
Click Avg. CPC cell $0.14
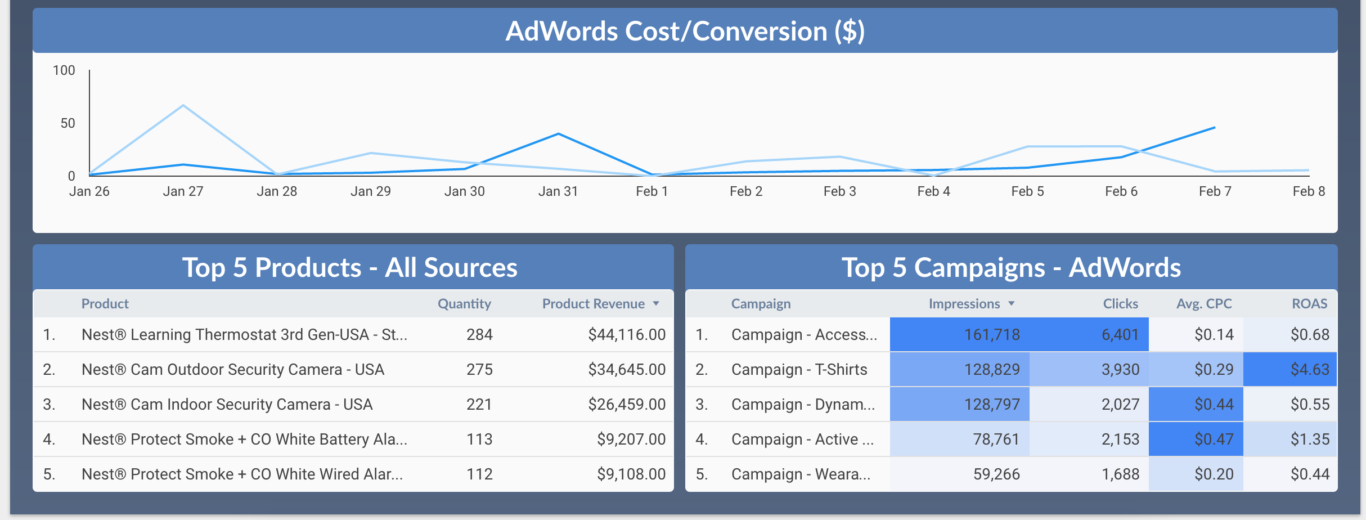(1197, 334)
